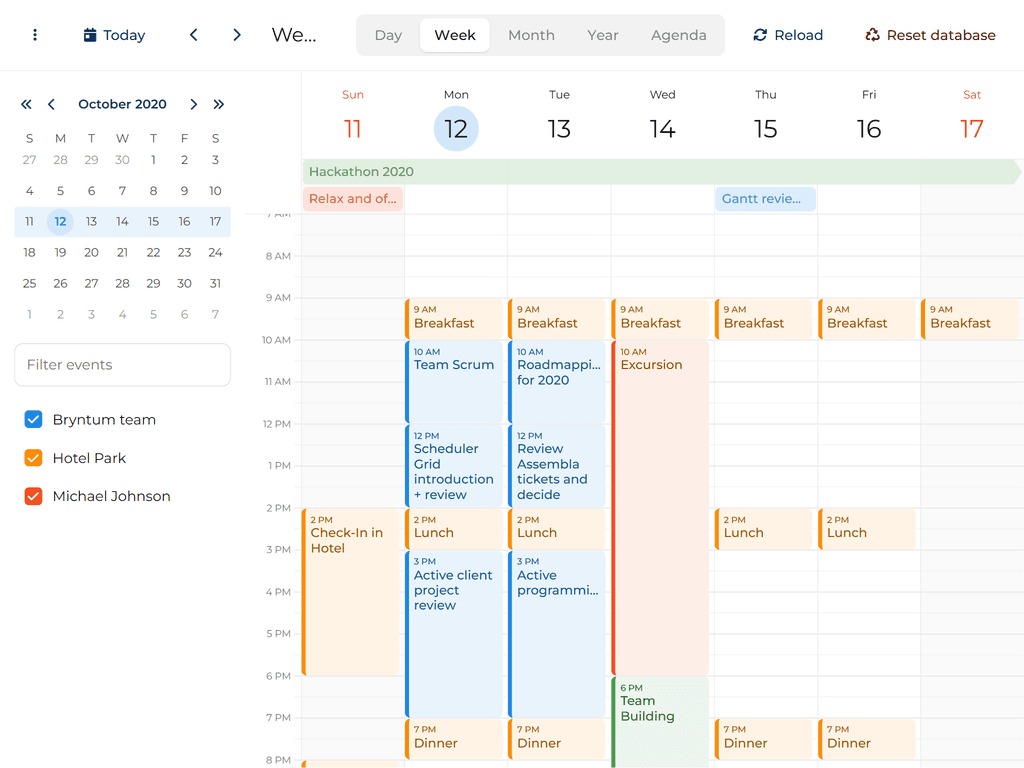Go to previous week using toolbar arrow
Image resolution: width=1024 pixels, height=768 pixels.
coord(194,35)
